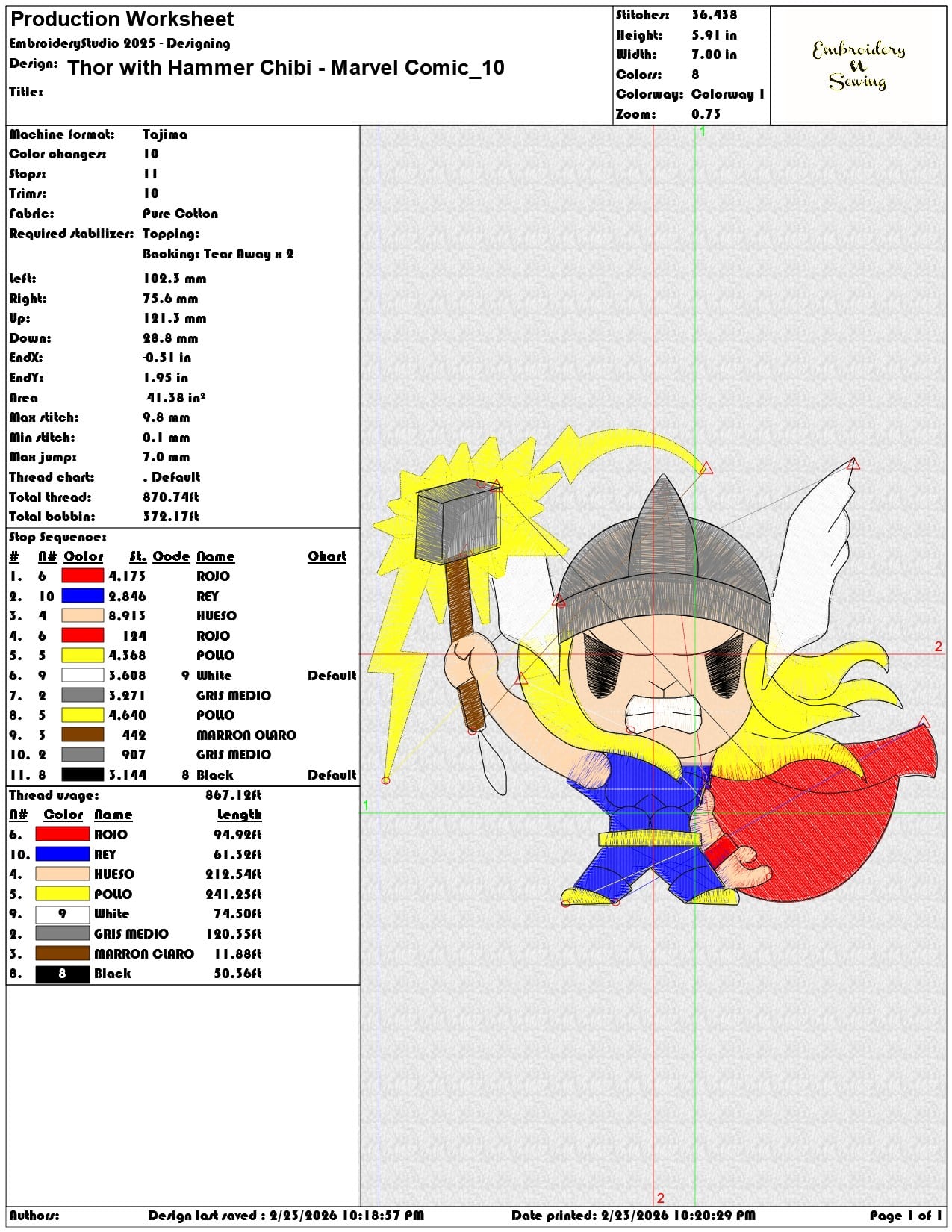Image resolution: width=952 pixels, height=1232 pixels.
Task: Click the Production Worksheet heading
Action: tap(122, 19)
